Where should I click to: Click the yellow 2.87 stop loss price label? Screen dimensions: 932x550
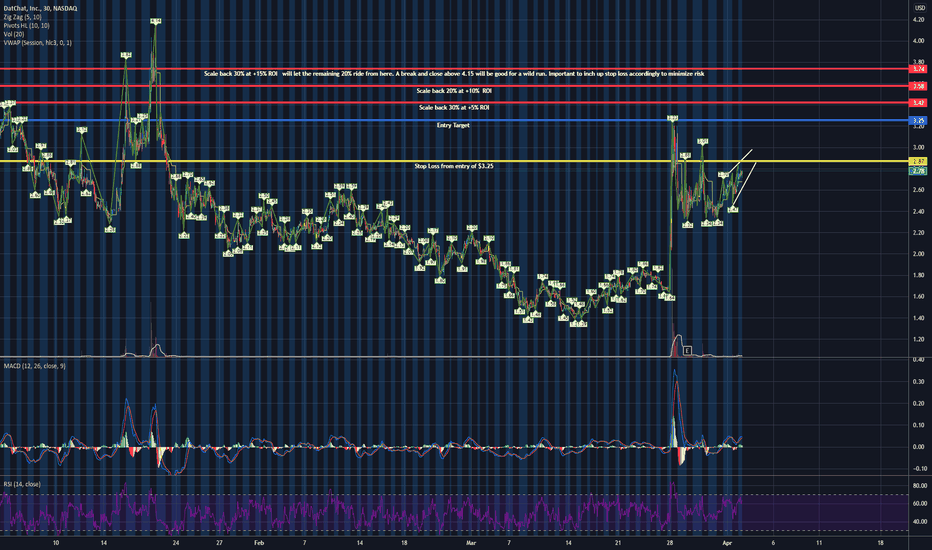[919, 161]
